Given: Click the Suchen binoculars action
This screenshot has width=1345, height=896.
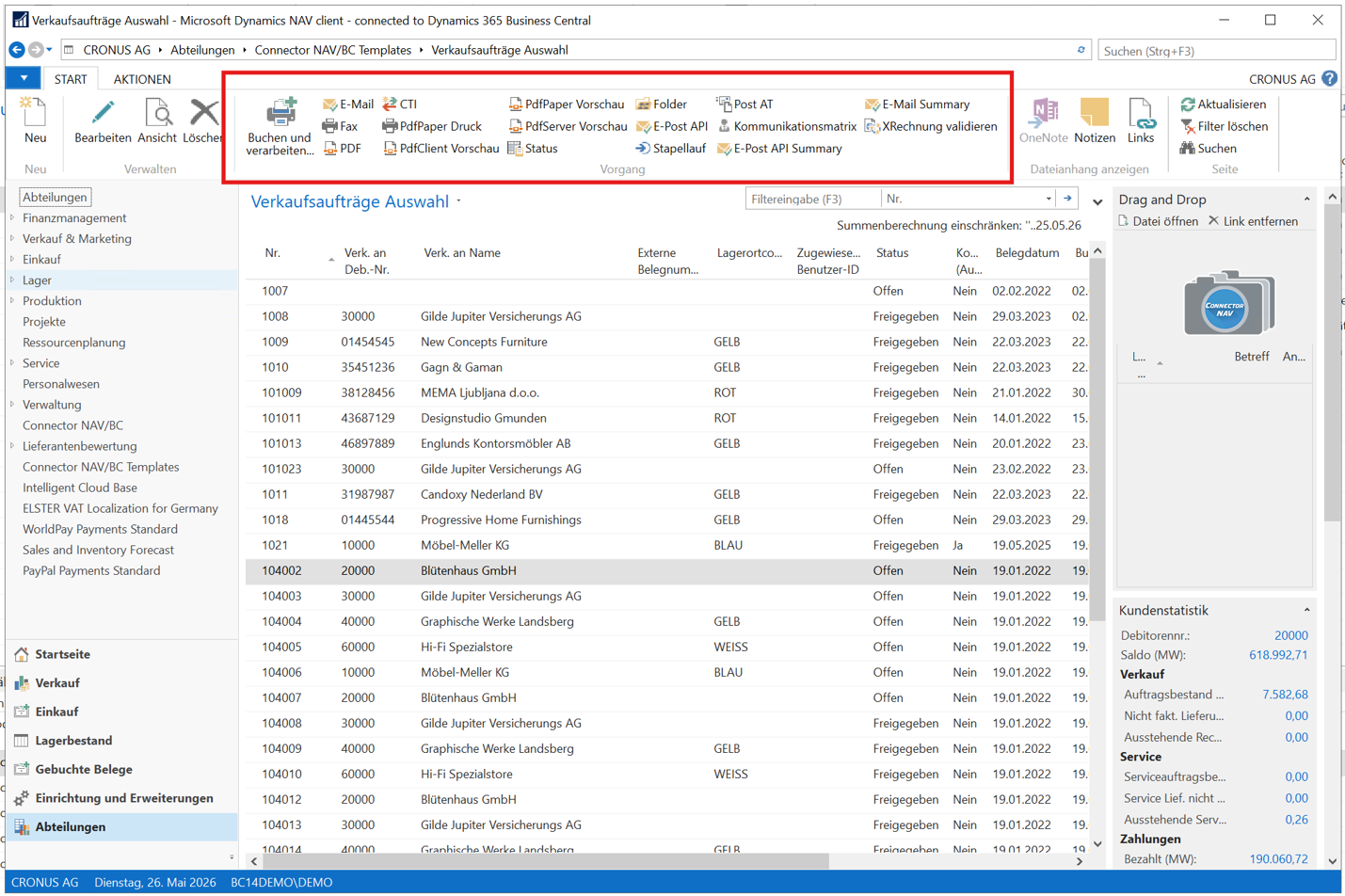Looking at the screenshot, I should point(1209,149).
